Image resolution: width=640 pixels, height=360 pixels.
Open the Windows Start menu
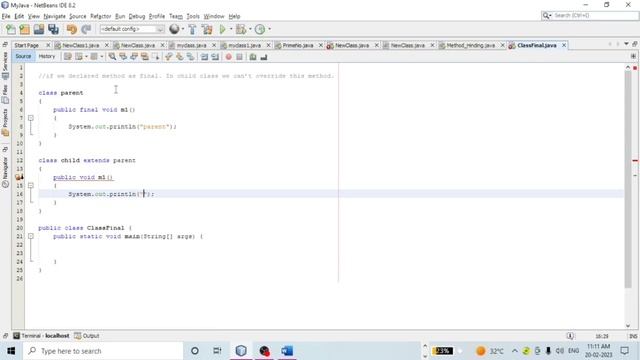pos(11,351)
